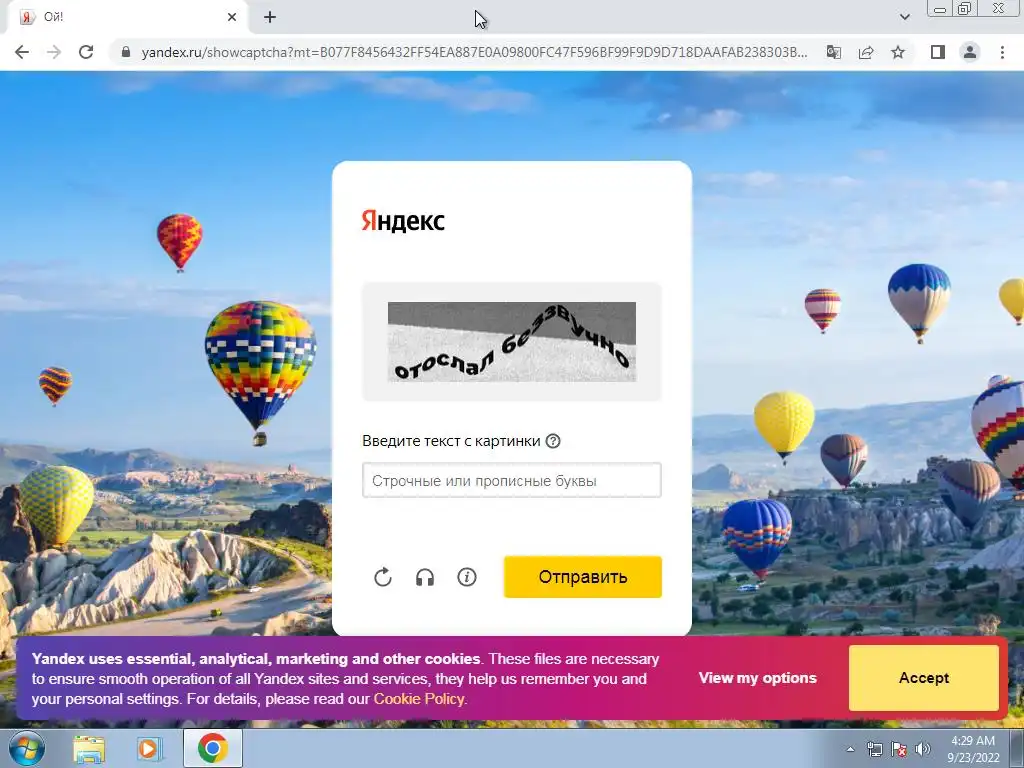This screenshot has height=768, width=1024.
Task: Go back to previous page
Action: pos(22,52)
